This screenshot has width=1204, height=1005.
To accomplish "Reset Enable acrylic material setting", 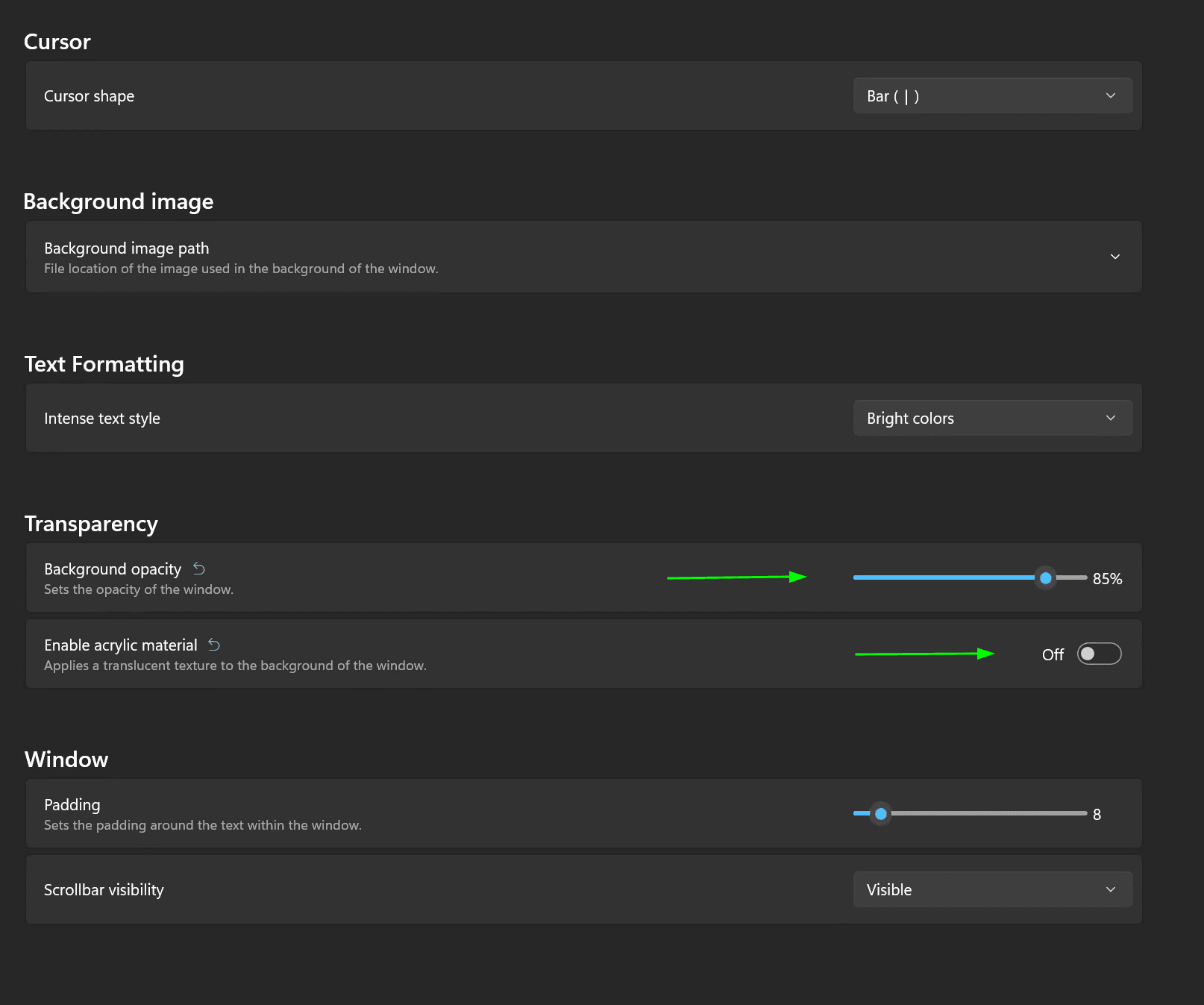I will pyautogui.click(x=214, y=645).
